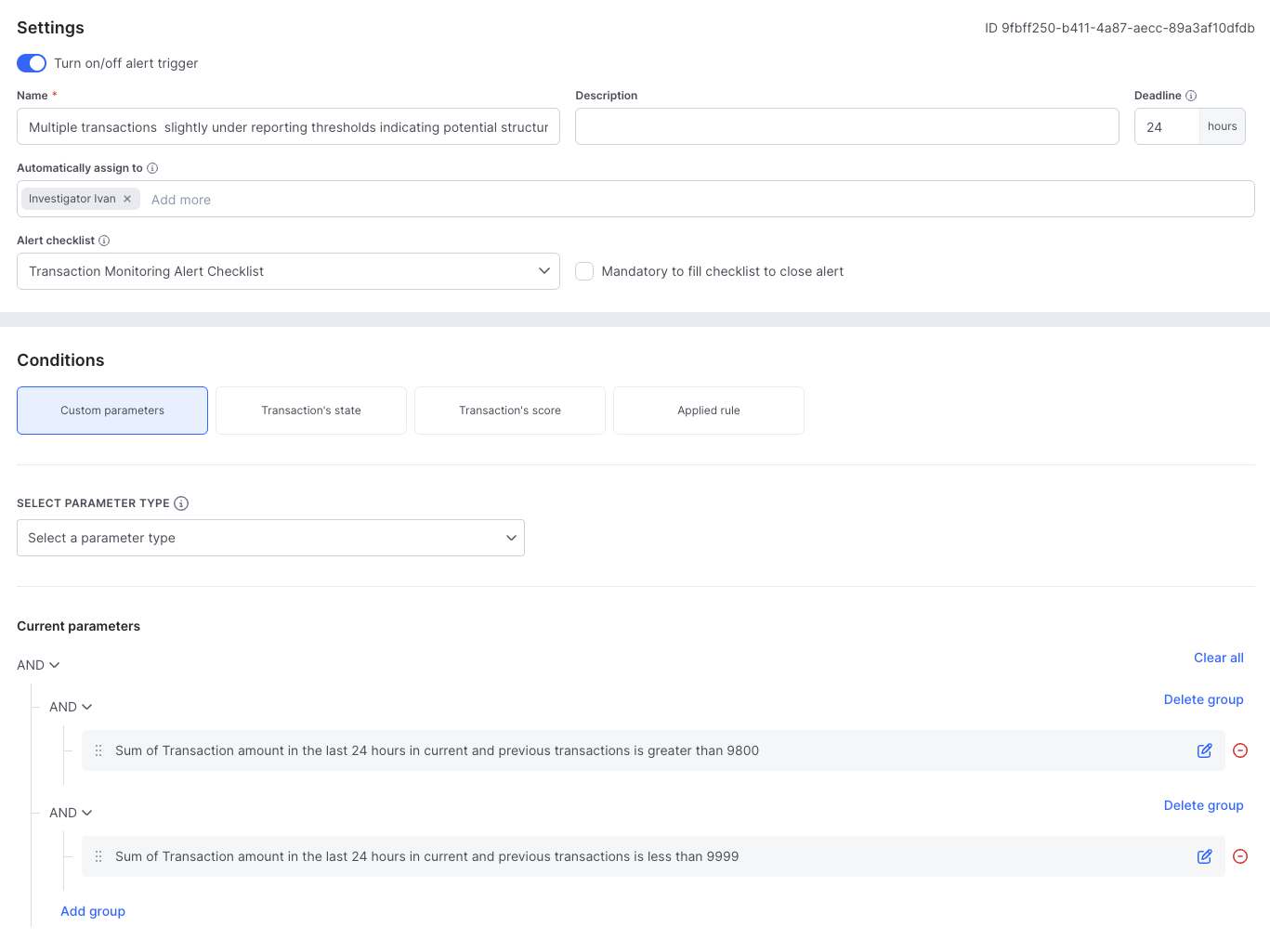Click into the Description field
This screenshot has height=952, width=1270.
click(x=847, y=126)
